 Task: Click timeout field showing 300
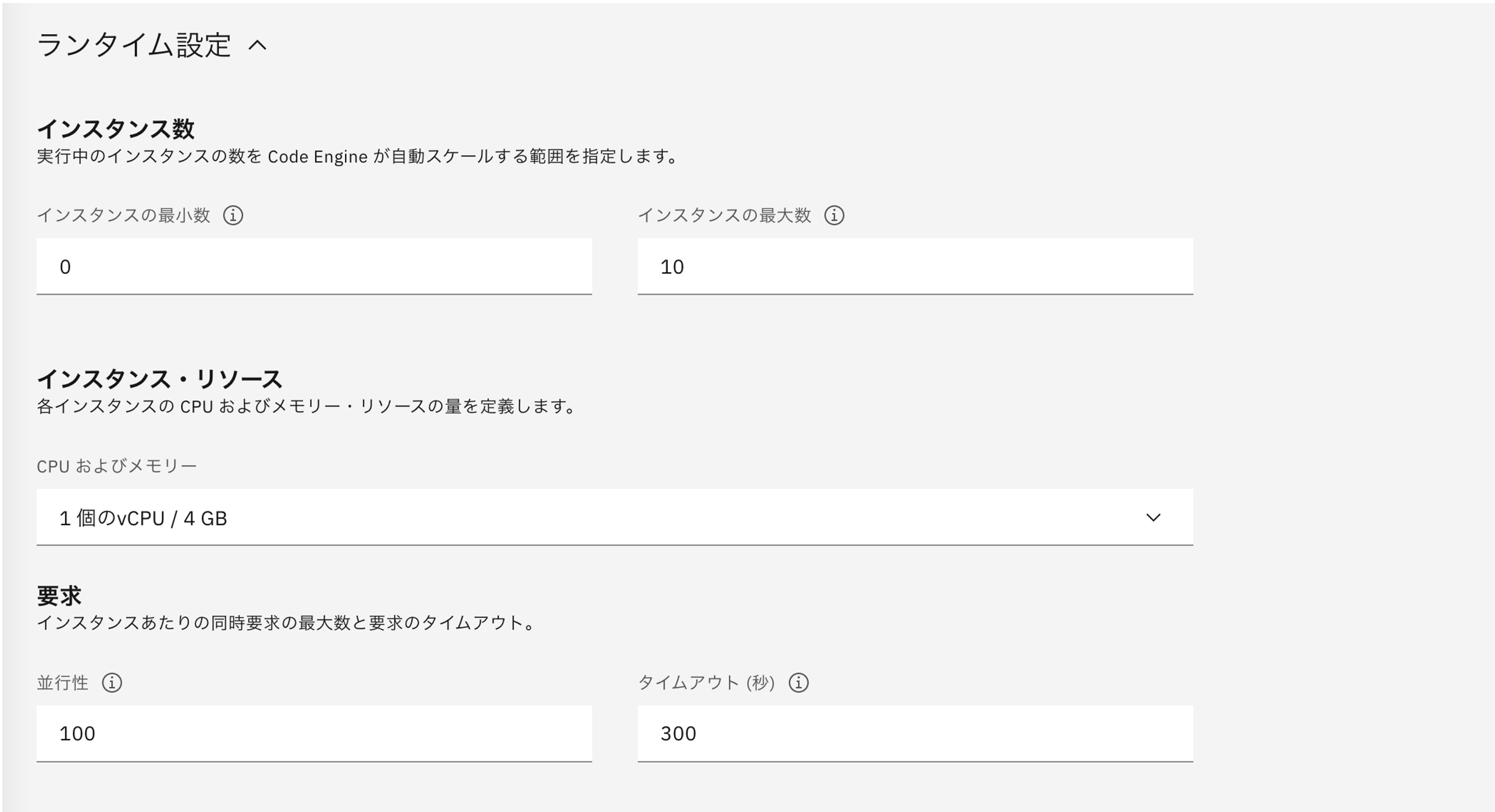914,733
